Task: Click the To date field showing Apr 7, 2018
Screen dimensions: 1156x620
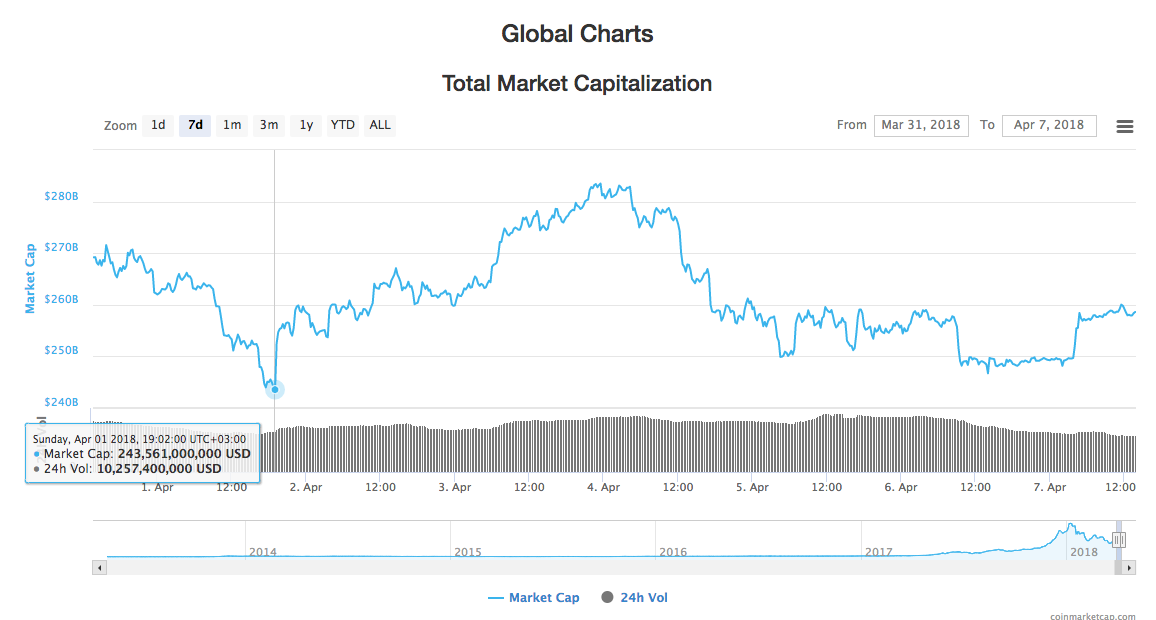Action: (1049, 125)
